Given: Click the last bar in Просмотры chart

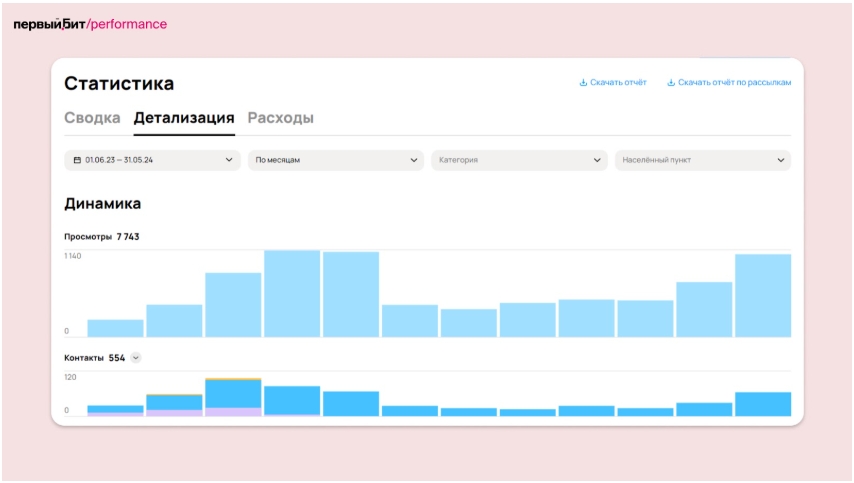Looking at the screenshot, I should (x=763, y=295).
